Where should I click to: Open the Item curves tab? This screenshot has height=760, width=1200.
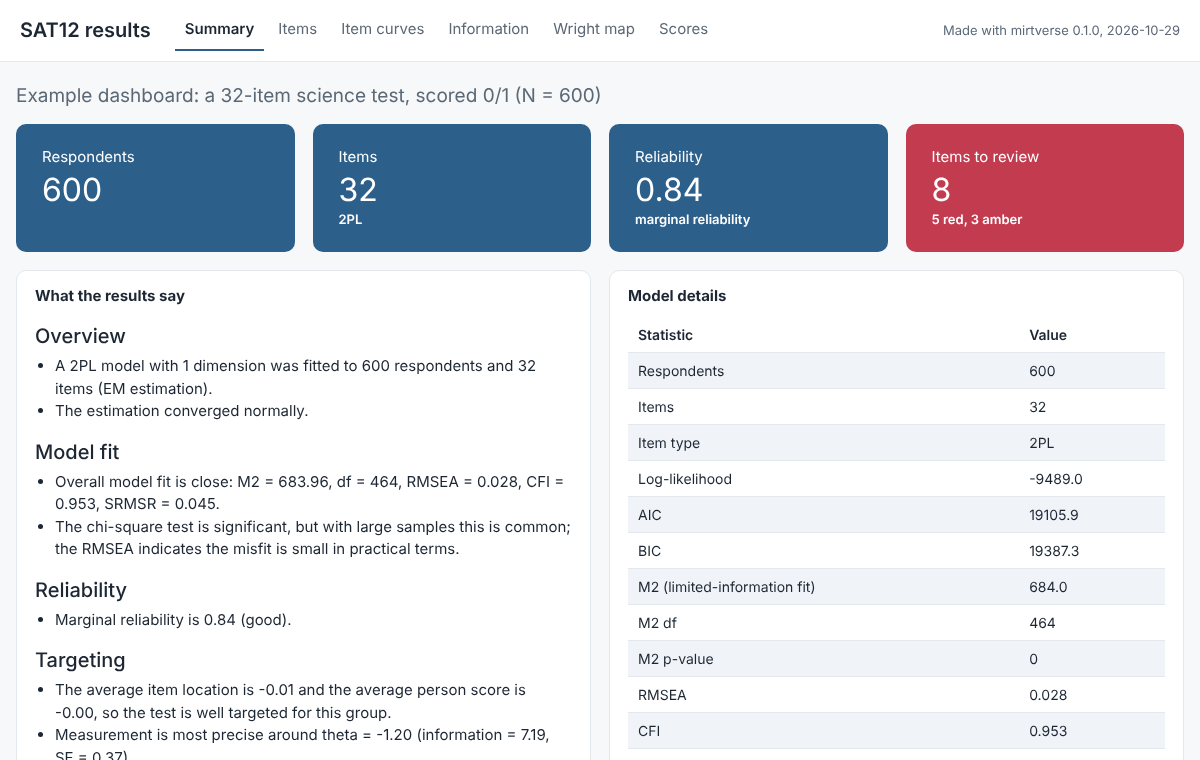tap(382, 29)
